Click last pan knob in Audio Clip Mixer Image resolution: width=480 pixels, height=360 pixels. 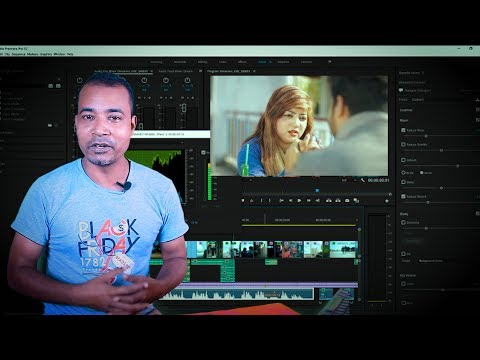[187, 80]
